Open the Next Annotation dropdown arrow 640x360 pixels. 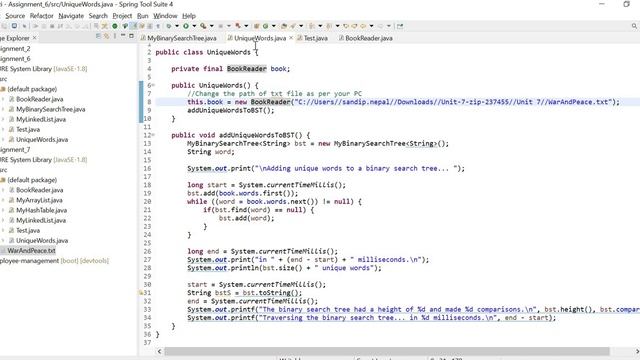(320, 26)
